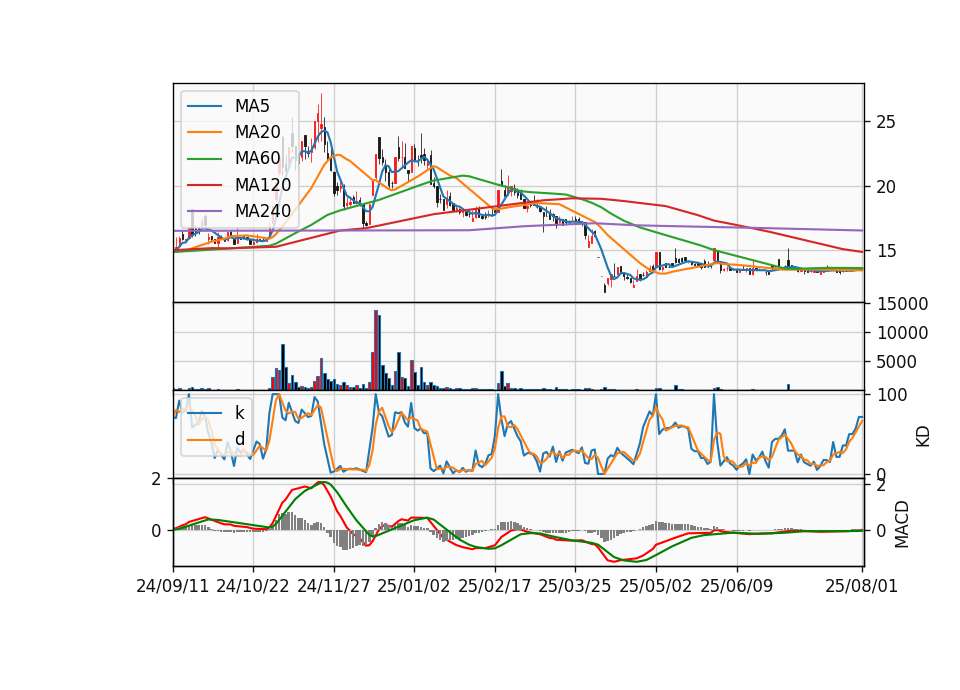Click the price axis value 25
The image size is (960, 690).
coord(886,122)
